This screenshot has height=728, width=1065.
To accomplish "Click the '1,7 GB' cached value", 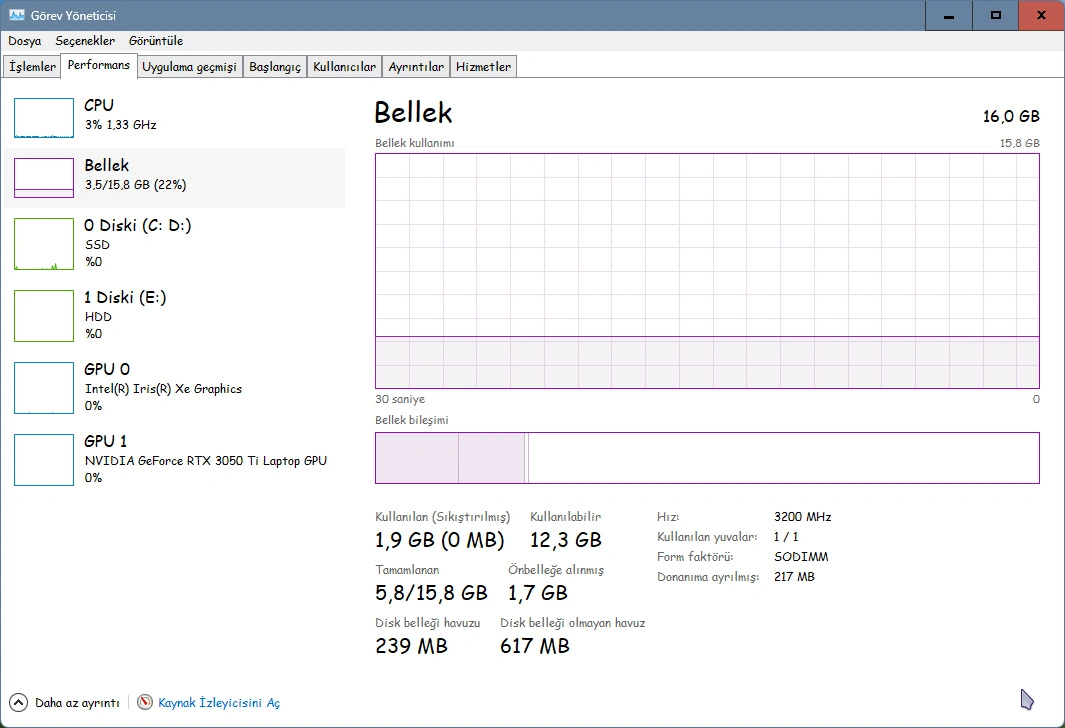I will pyautogui.click(x=538, y=593).
